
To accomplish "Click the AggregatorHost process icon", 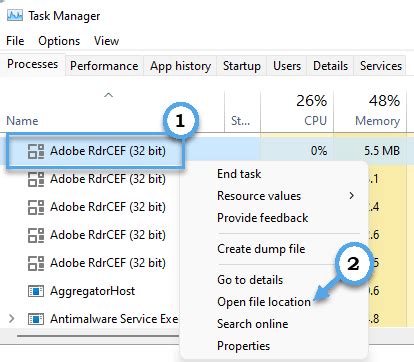I will [36, 291].
